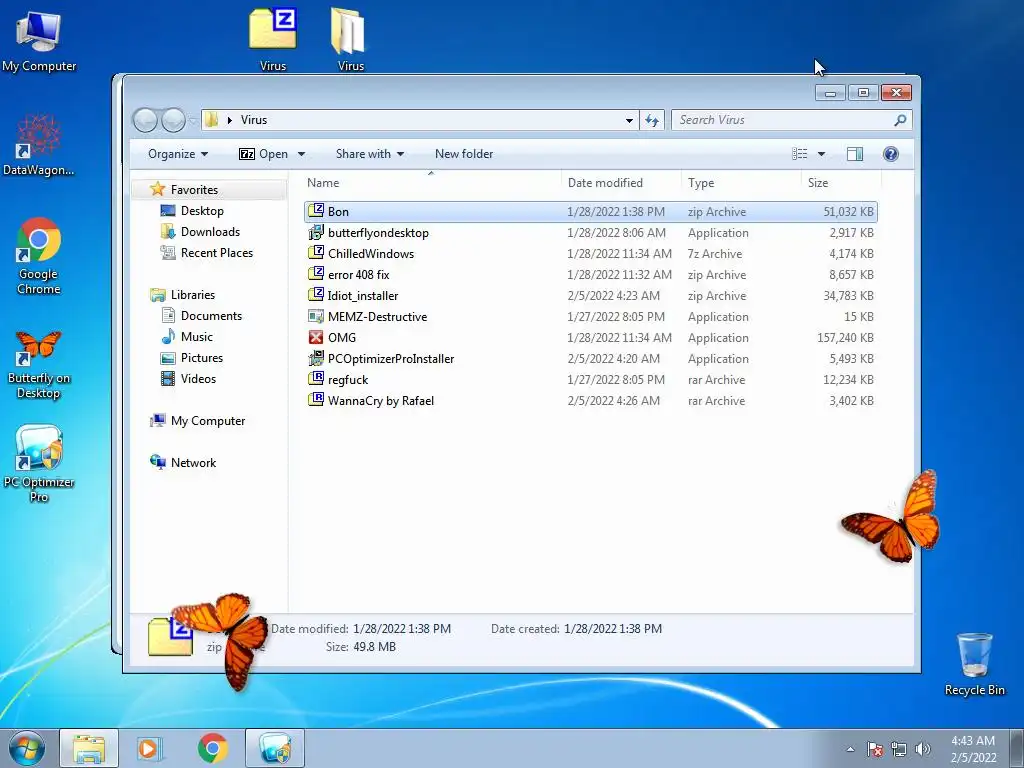
Task: Select the butterflyondesktop application file
Action: click(x=590, y=232)
